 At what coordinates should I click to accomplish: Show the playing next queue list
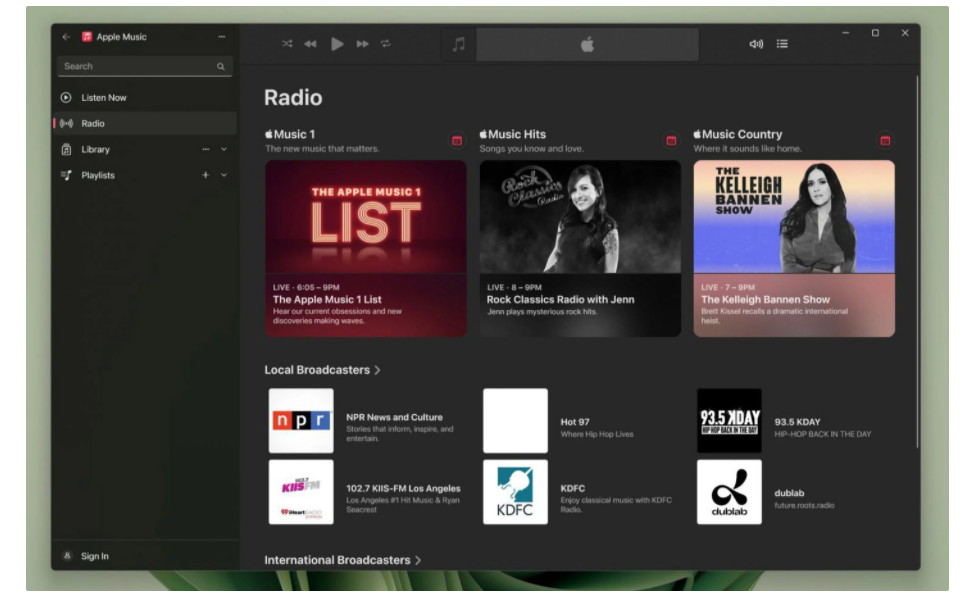click(782, 44)
